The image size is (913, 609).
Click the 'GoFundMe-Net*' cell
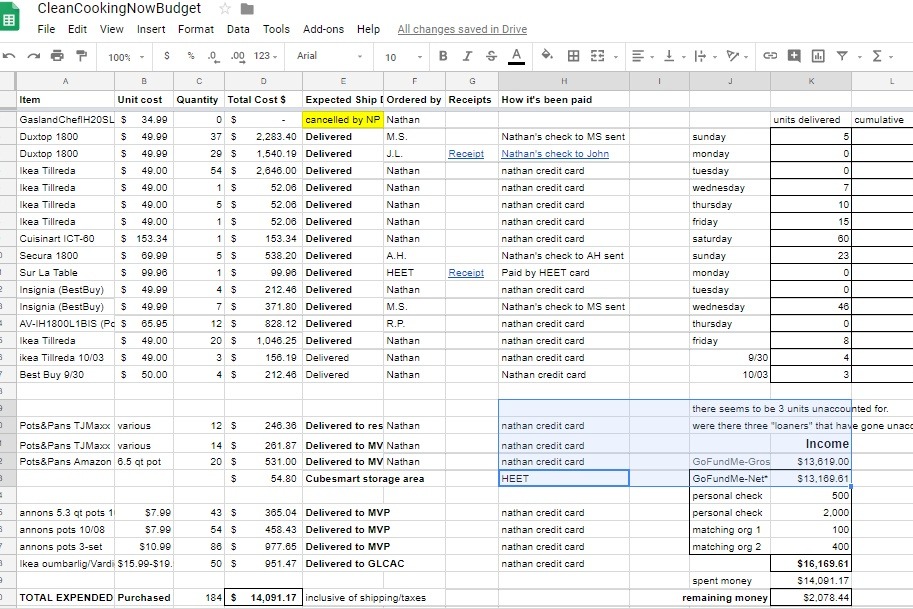[x=730, y=479]
